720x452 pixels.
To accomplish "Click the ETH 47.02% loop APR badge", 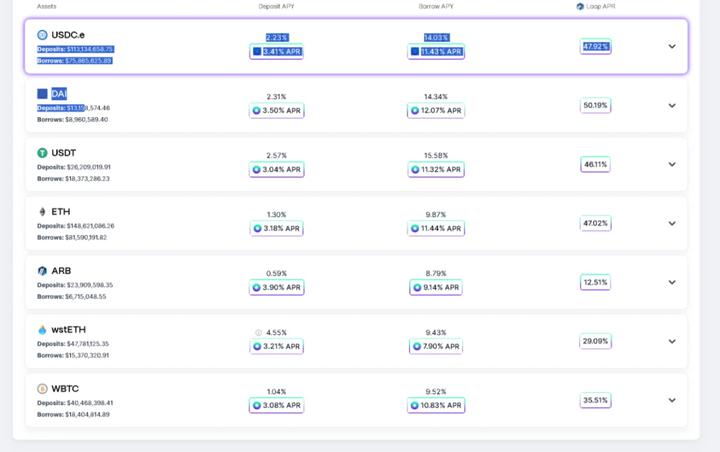I will (x=595, y=224).
